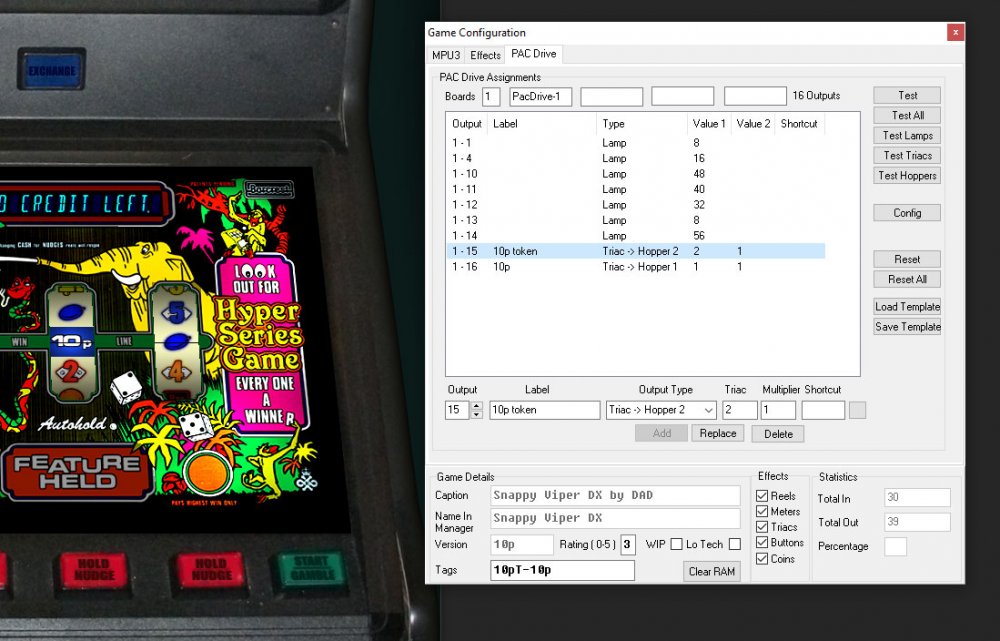Click the Tags field
This screenshot has width=1000, height=641.
(x=562, y=570)
